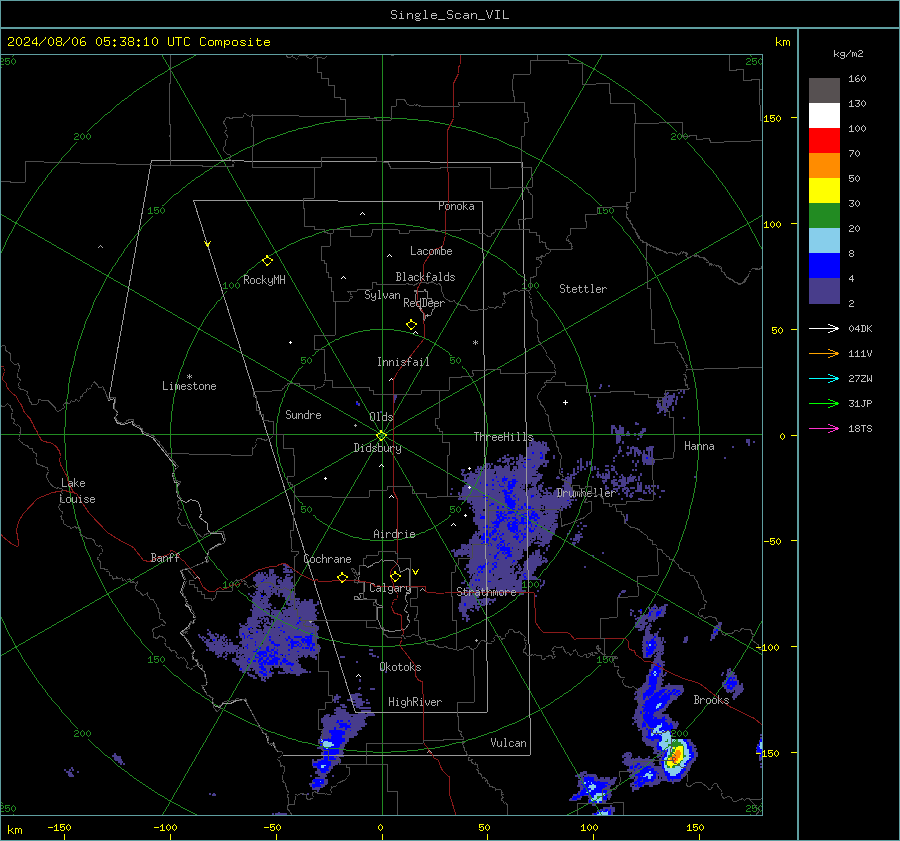
Task: Select the yellow diamond marker above the Calgary label
Action: coord(395,576)
